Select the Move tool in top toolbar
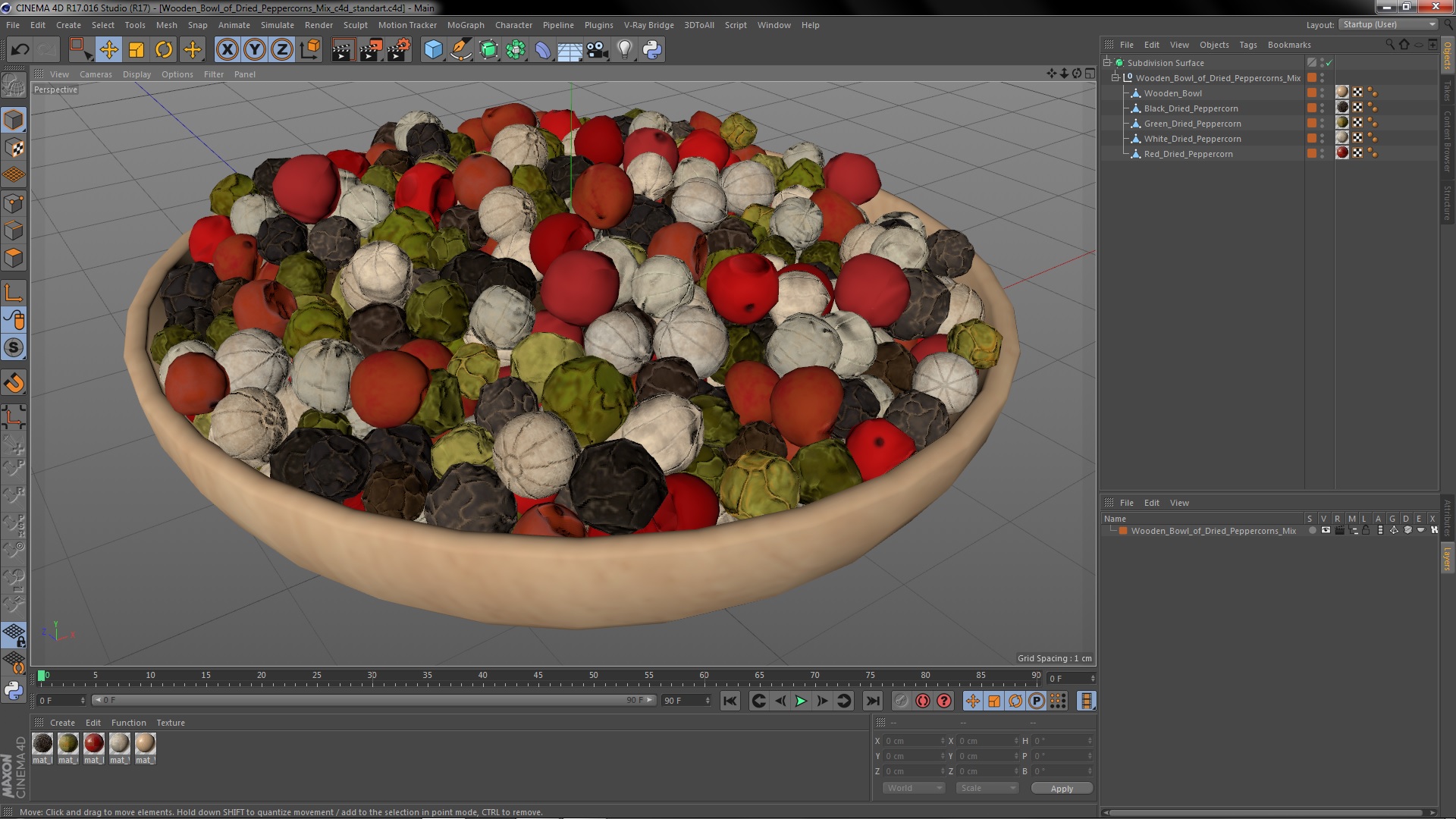The image size is (1456, 819). coord(108,50)
